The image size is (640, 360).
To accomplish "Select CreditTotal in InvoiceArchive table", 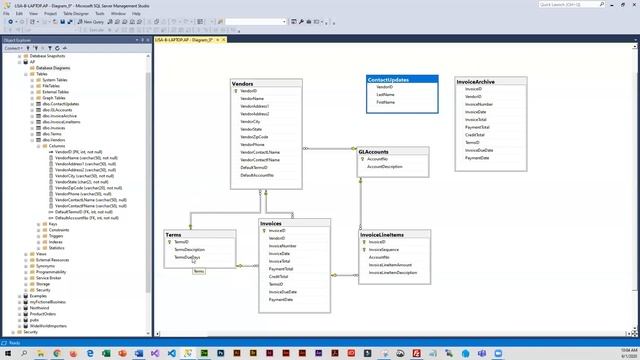I will (x=475, y=135).
